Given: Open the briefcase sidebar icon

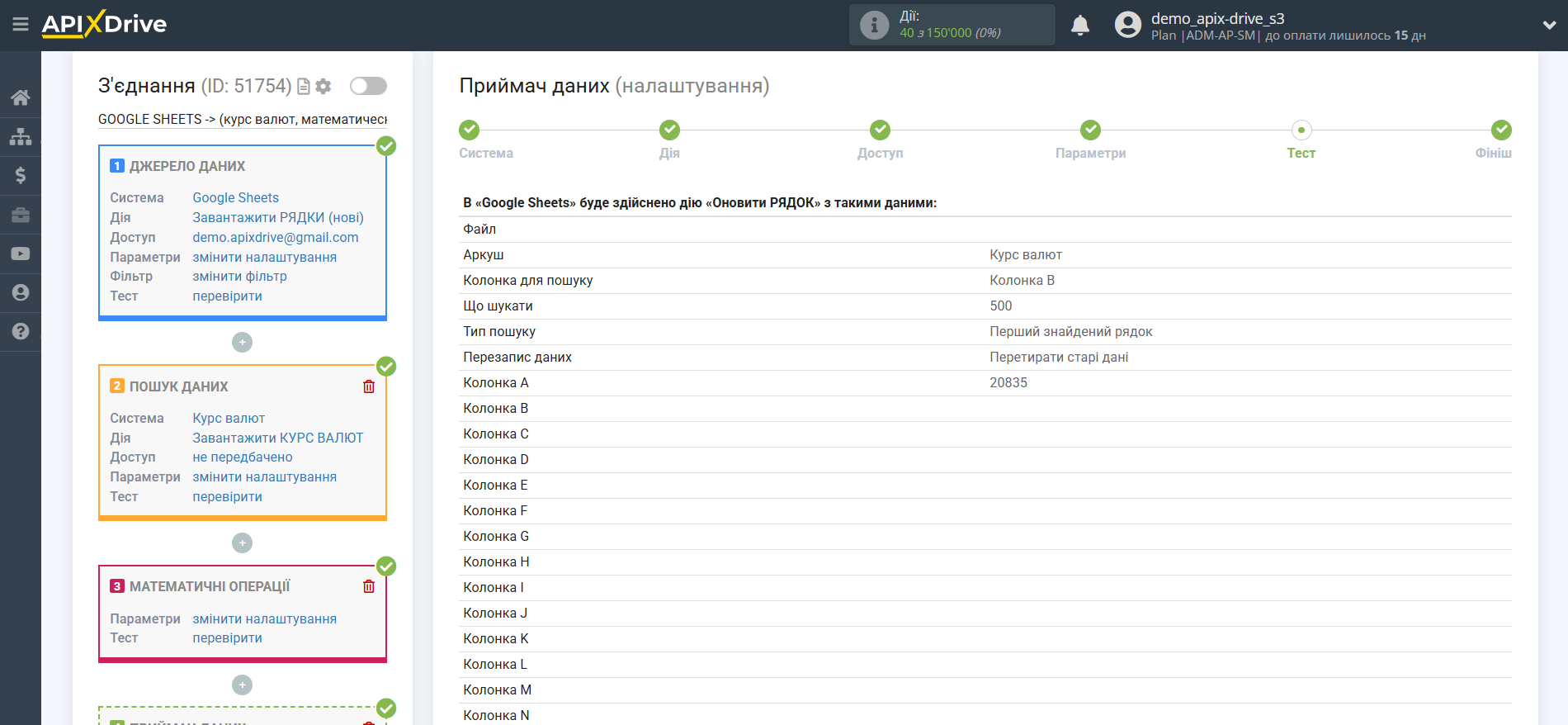Looking at the screenshot, I should point(21,215).
